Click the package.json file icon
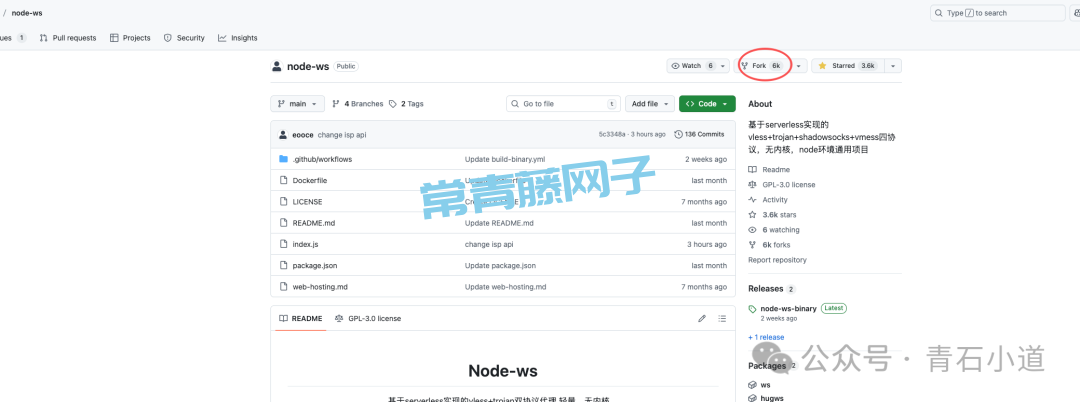Image resolution: width=1080 pixels, height=402 pixels. [283, 266]
